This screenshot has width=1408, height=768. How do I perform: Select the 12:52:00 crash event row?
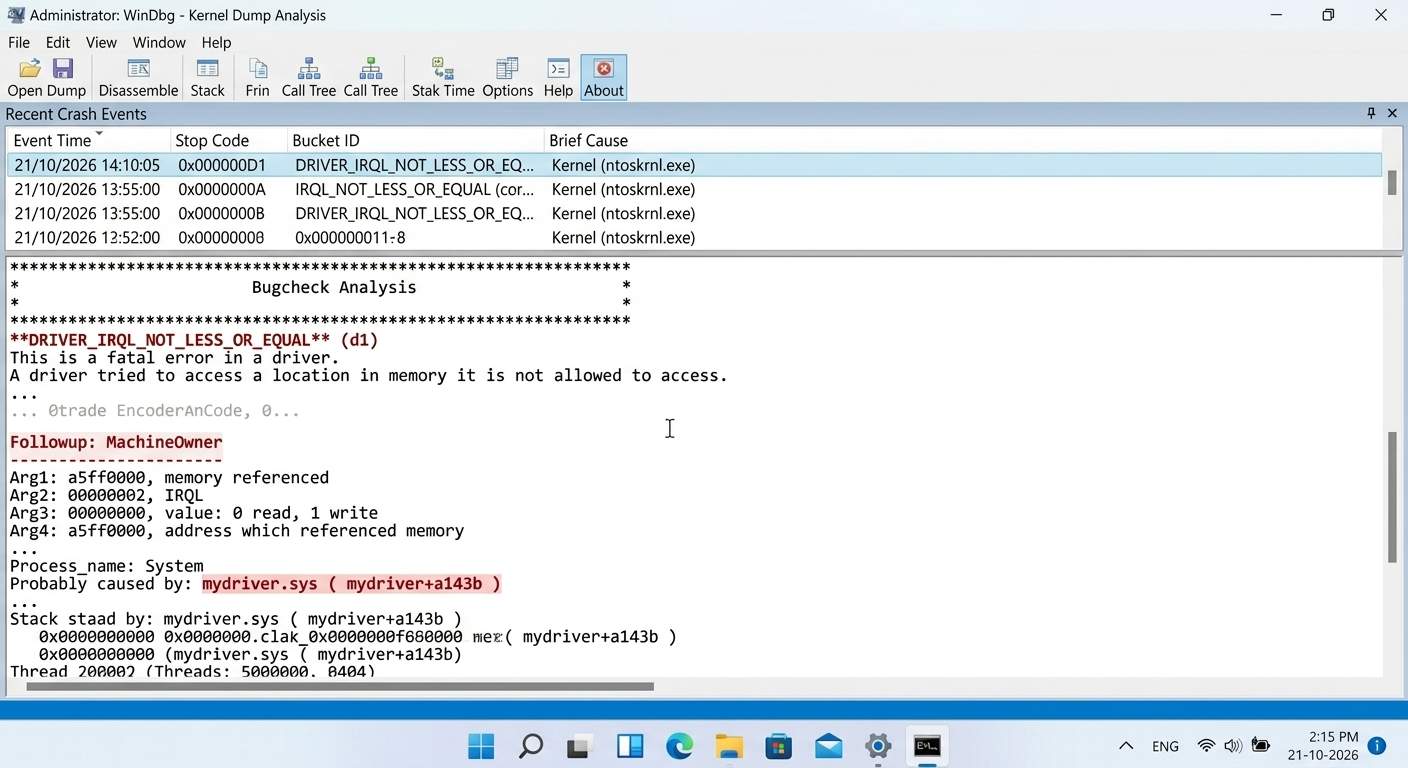pyautogui.click(x=694, y=237)
